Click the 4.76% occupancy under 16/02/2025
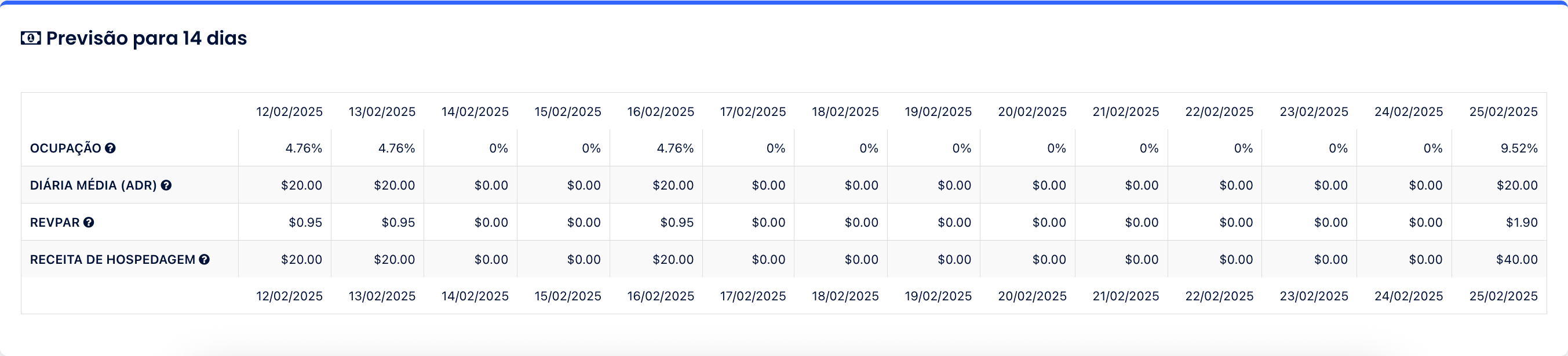This screenshot has width=1568, height=356. pyautogui.click(x=674, y=148)
